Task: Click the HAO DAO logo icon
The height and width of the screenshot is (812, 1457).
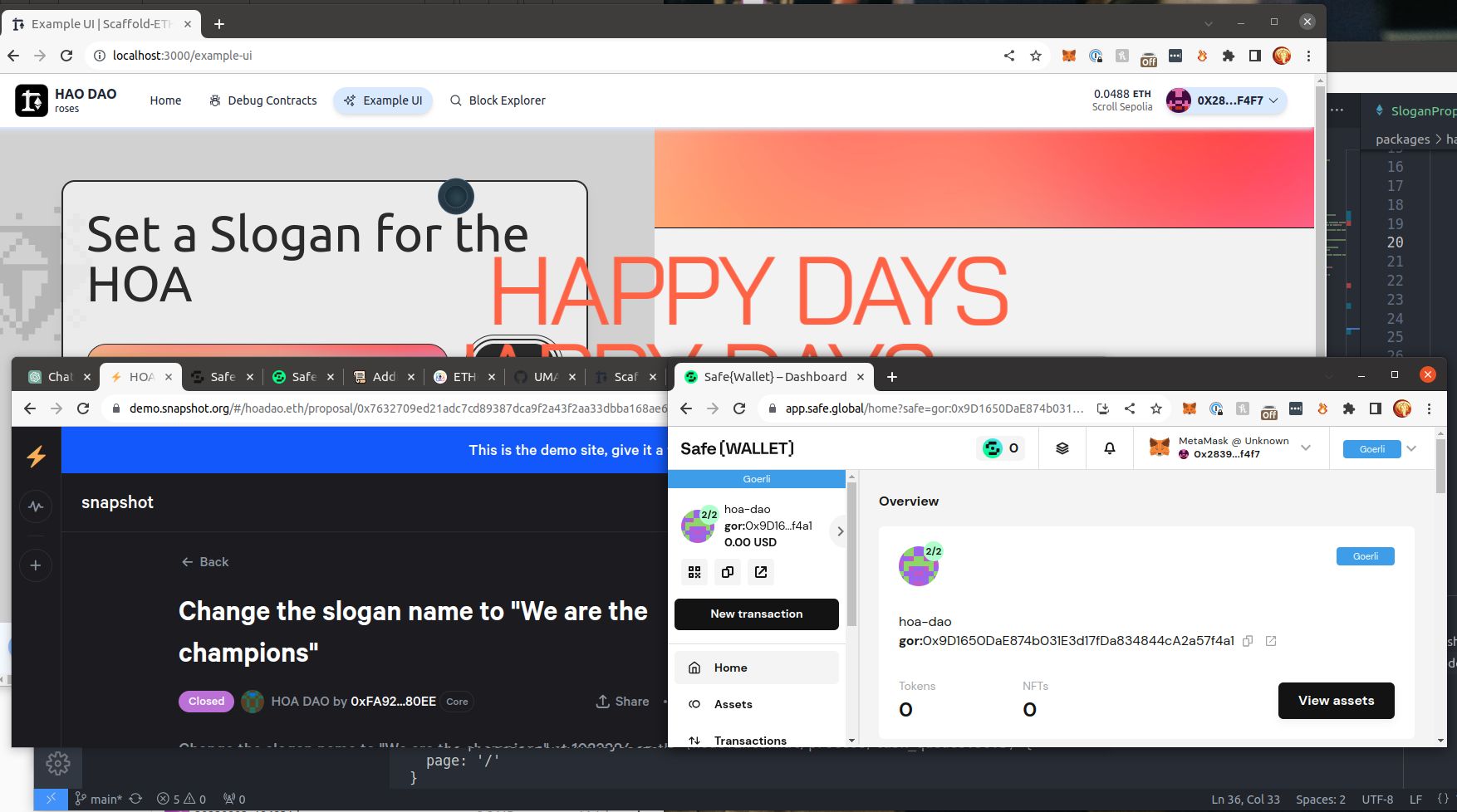Action: [32, 100]
